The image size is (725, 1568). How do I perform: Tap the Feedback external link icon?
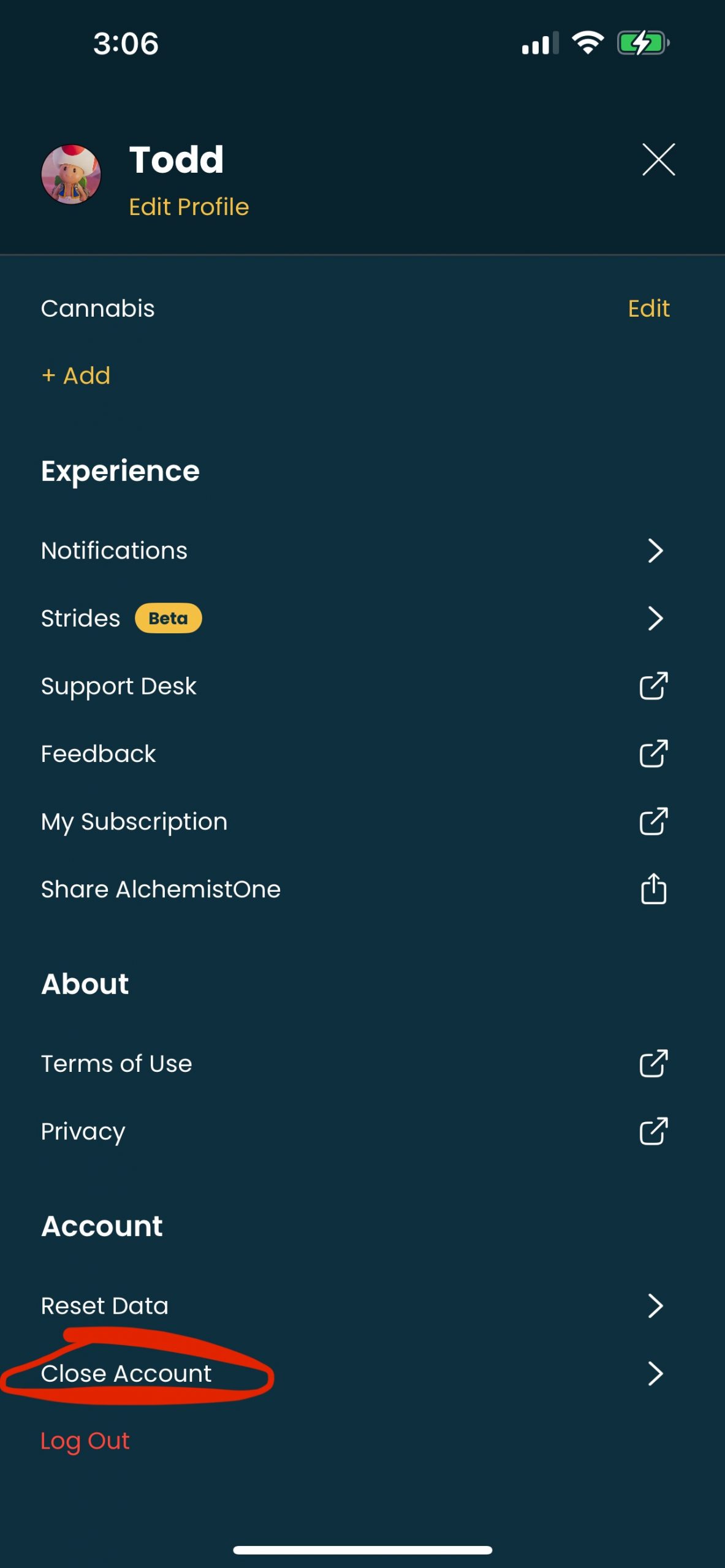(x=653, y=754)
